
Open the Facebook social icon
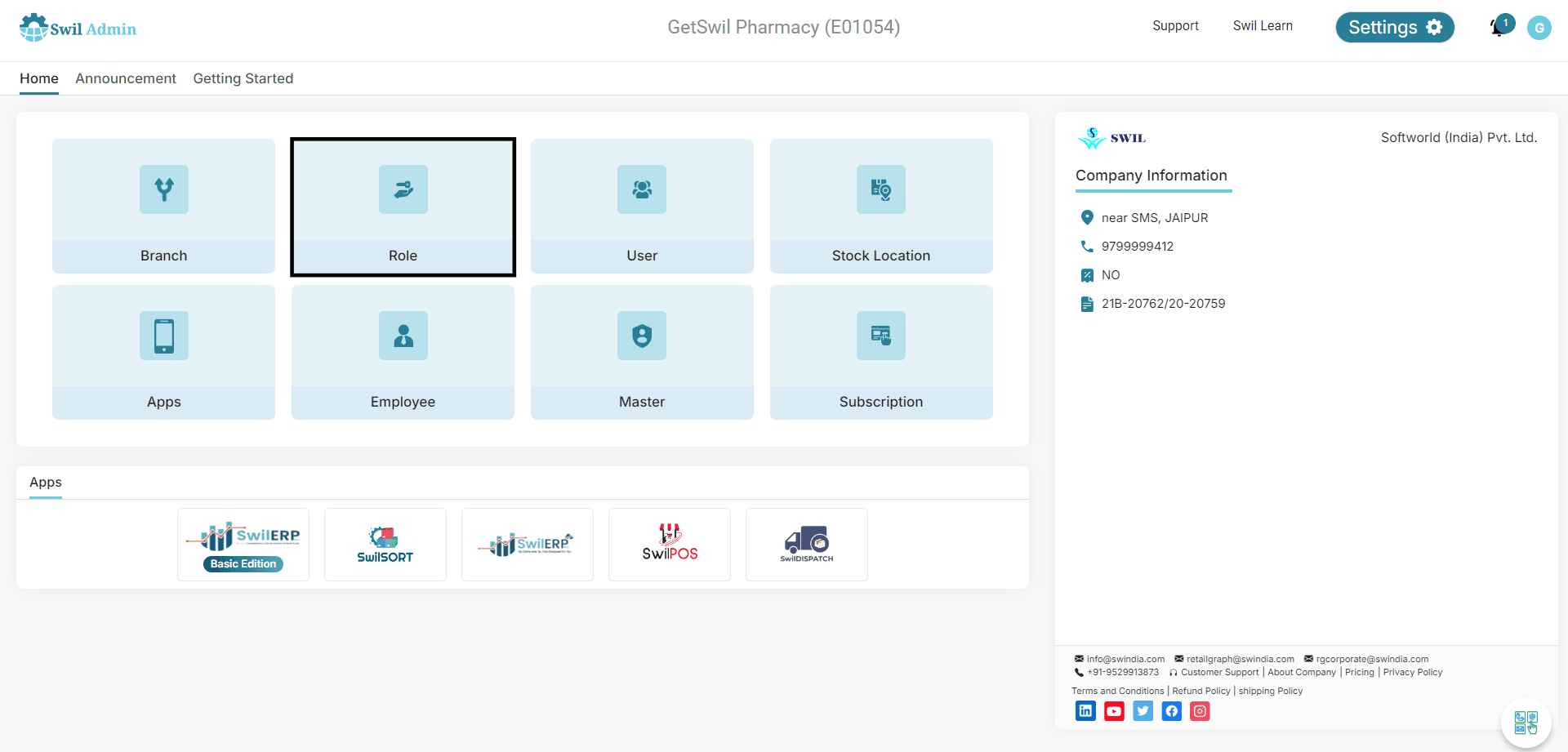(x=1171, y=711)
